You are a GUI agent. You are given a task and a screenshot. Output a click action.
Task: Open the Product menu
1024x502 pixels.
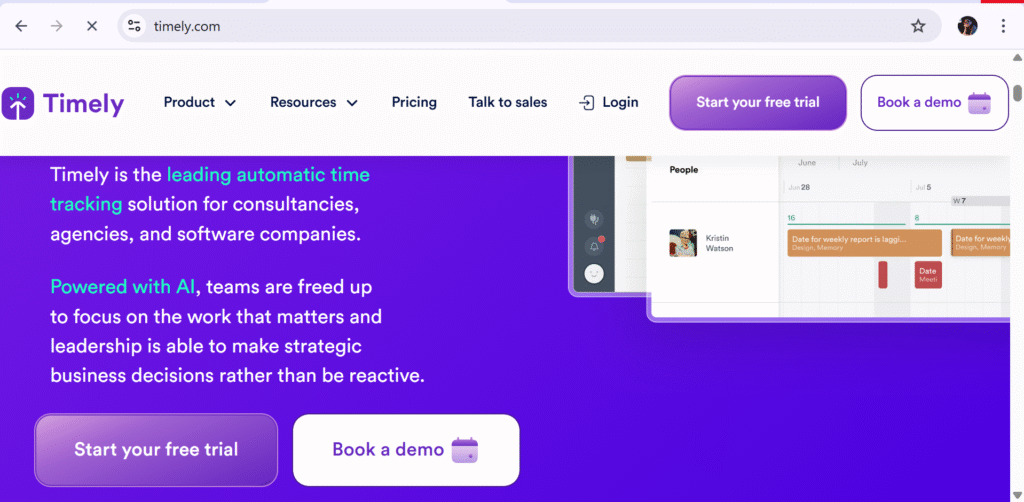pyautogui.click(x=199, y=102)
